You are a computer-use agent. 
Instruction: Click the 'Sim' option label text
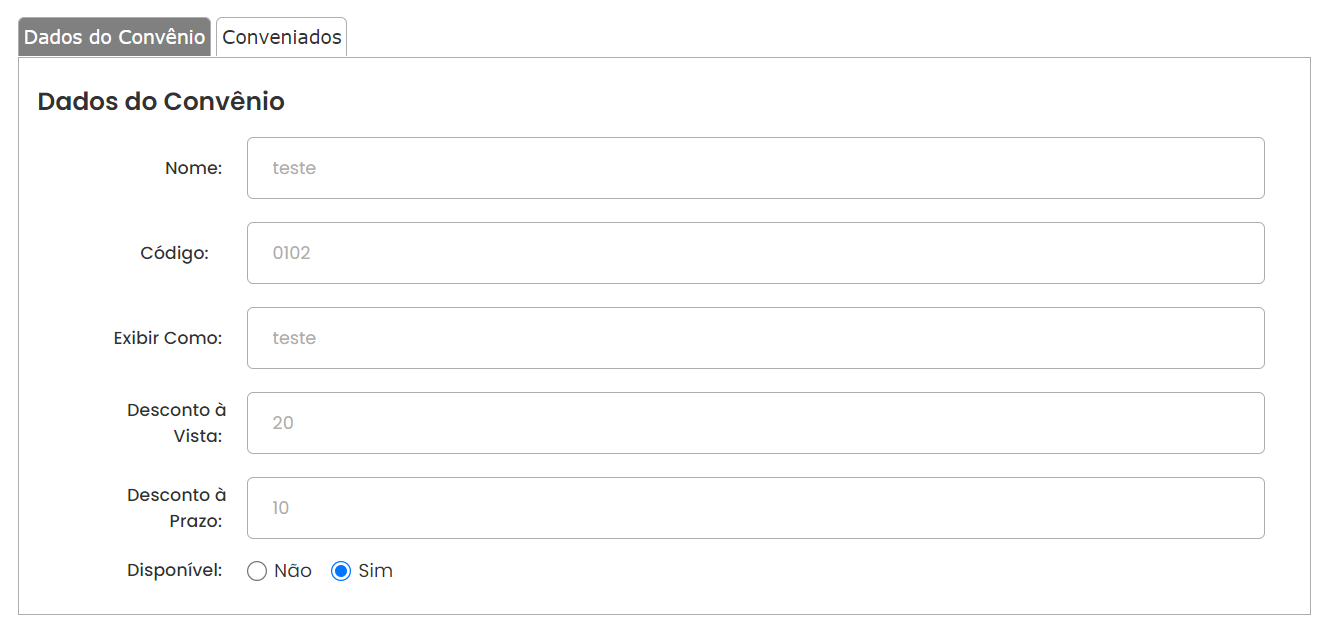point(375,571)
